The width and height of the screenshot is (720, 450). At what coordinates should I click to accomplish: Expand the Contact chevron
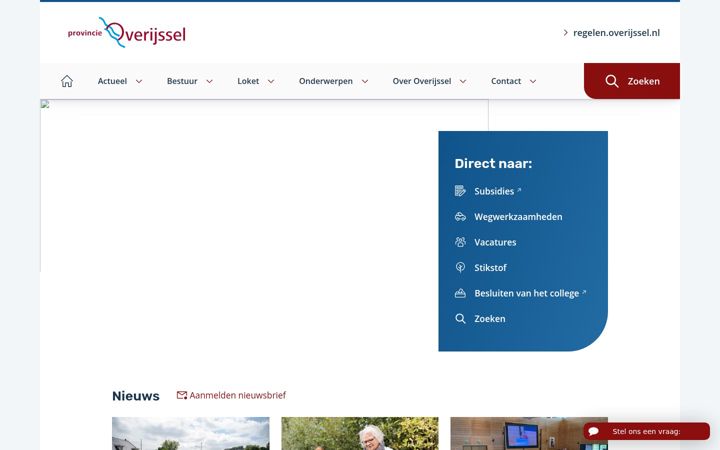click(533, 81)
